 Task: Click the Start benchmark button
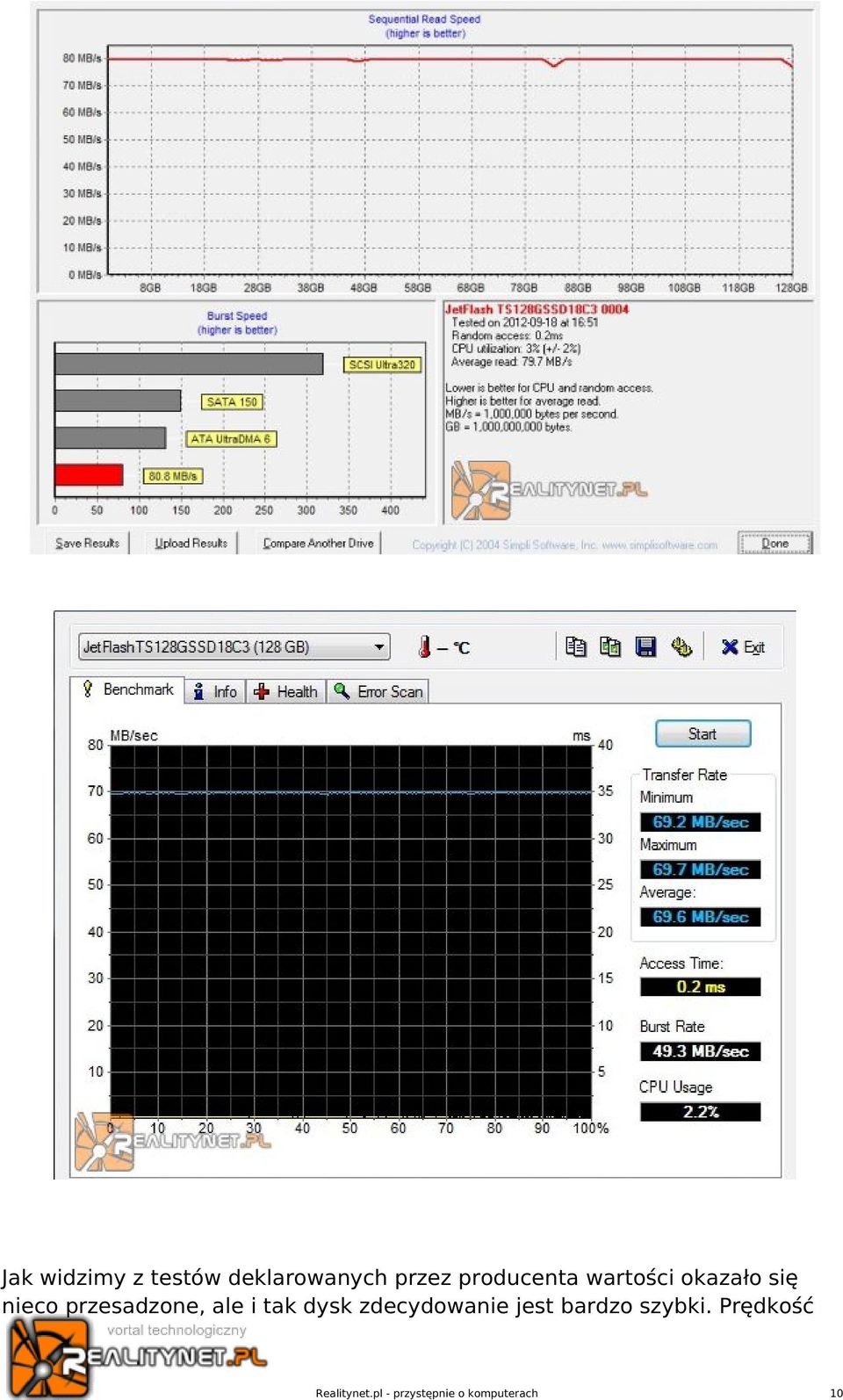pyautogui.click(x=702, y=733)
